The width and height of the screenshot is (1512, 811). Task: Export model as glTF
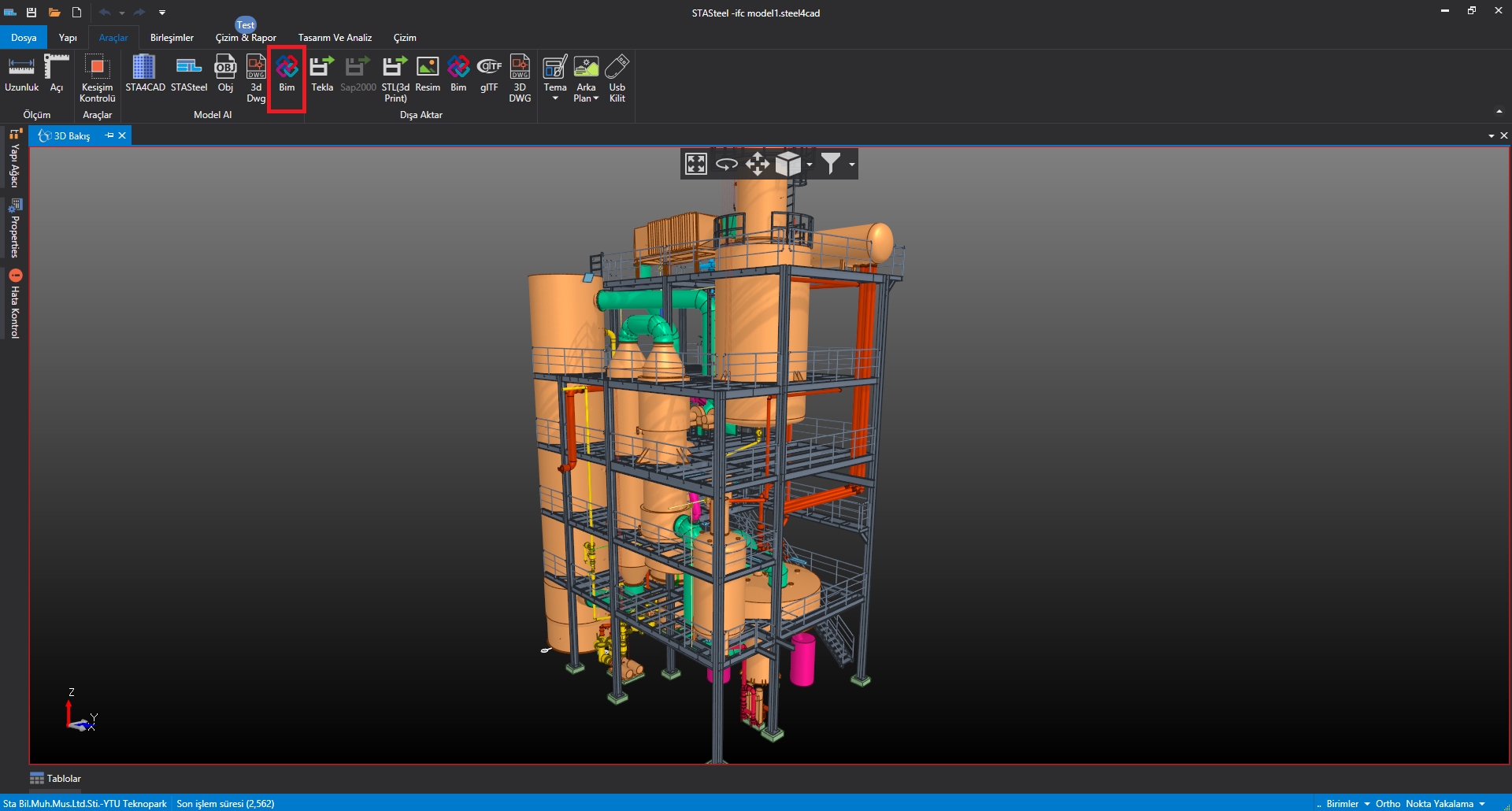coord(489,74)
